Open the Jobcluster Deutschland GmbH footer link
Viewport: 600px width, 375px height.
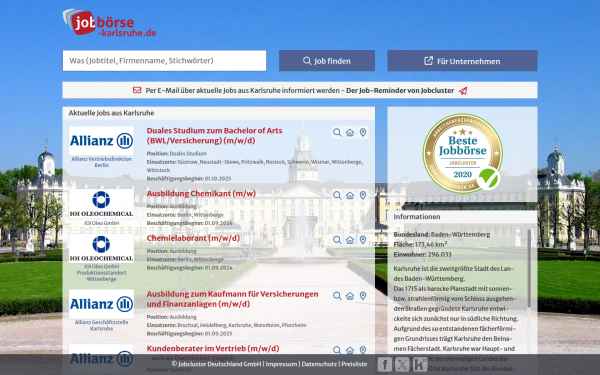[x=216, y=364]
